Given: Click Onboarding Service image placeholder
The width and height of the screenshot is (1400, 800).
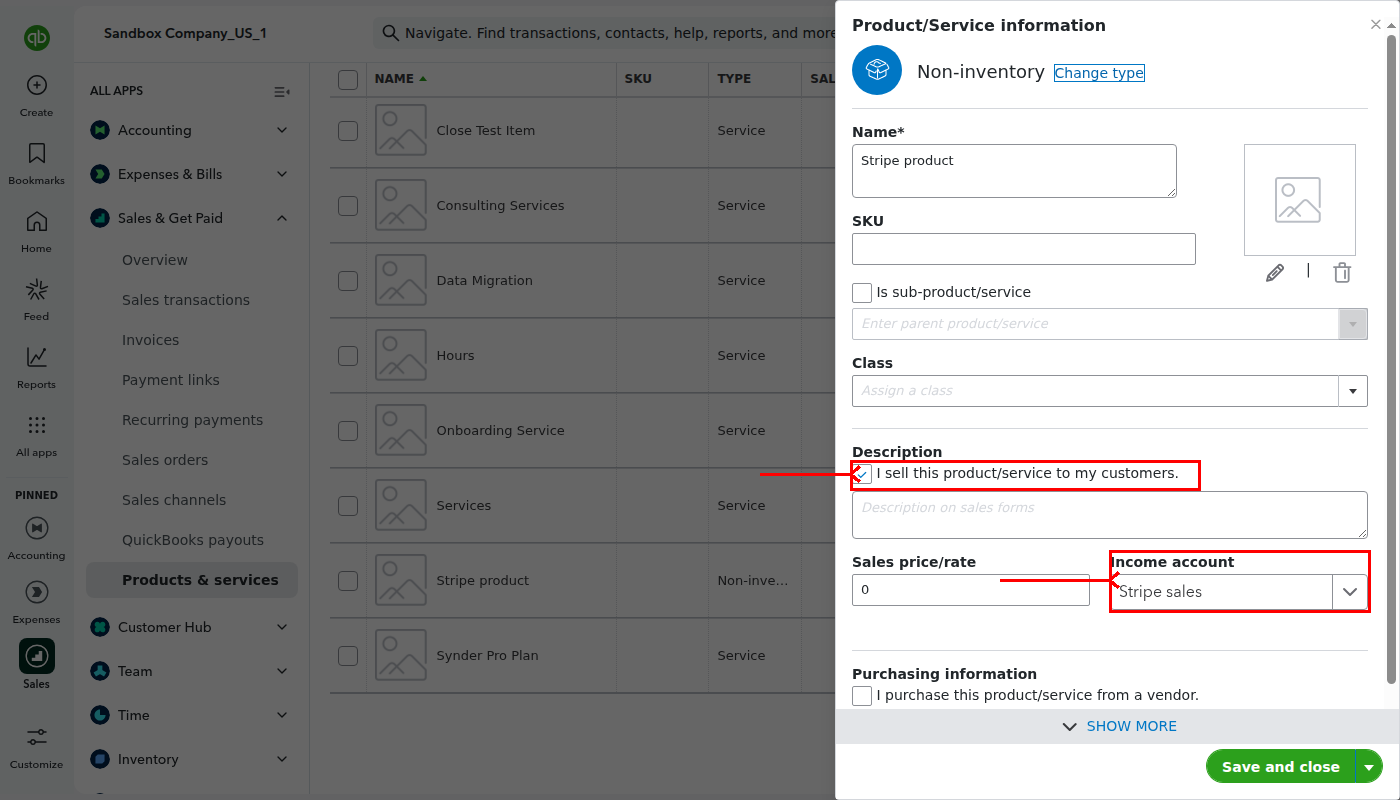Looking at the screenshot, I should pos(401,430).
